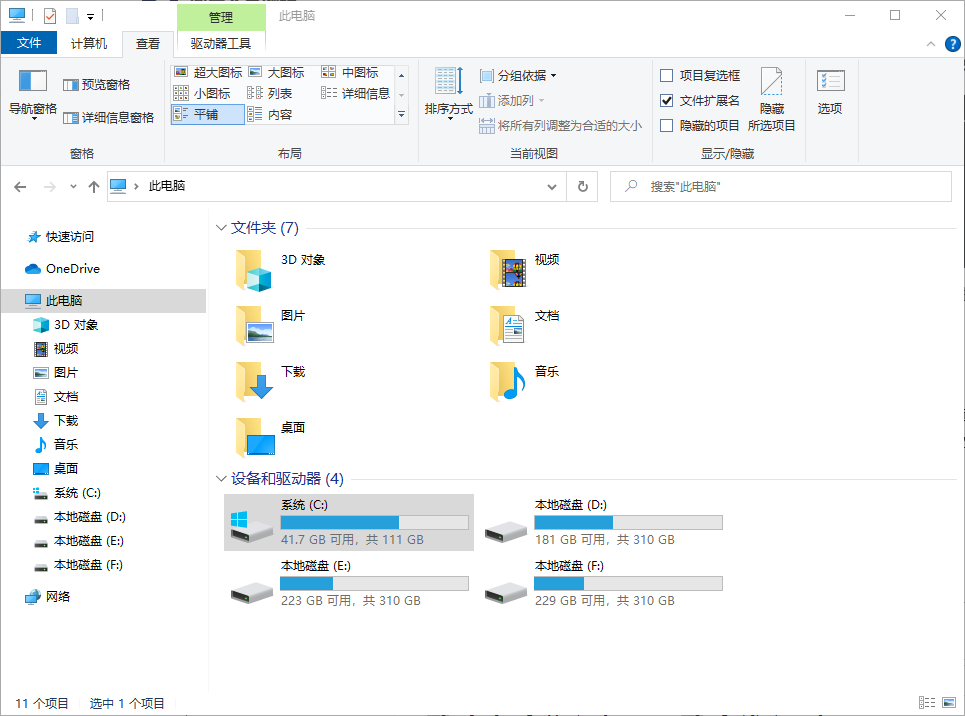Collapse the 设备和驱动器 (4) section

(221, 479)
